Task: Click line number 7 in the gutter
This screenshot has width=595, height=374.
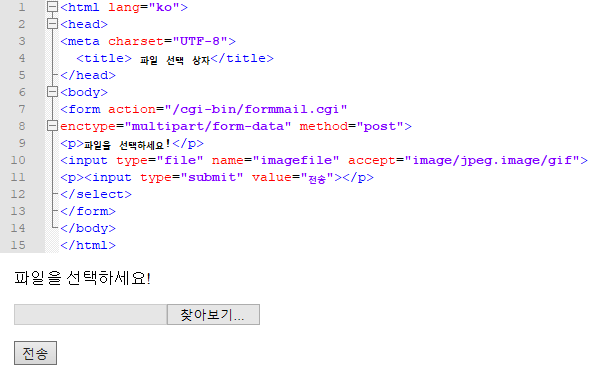Action: [x=22, y=109]
